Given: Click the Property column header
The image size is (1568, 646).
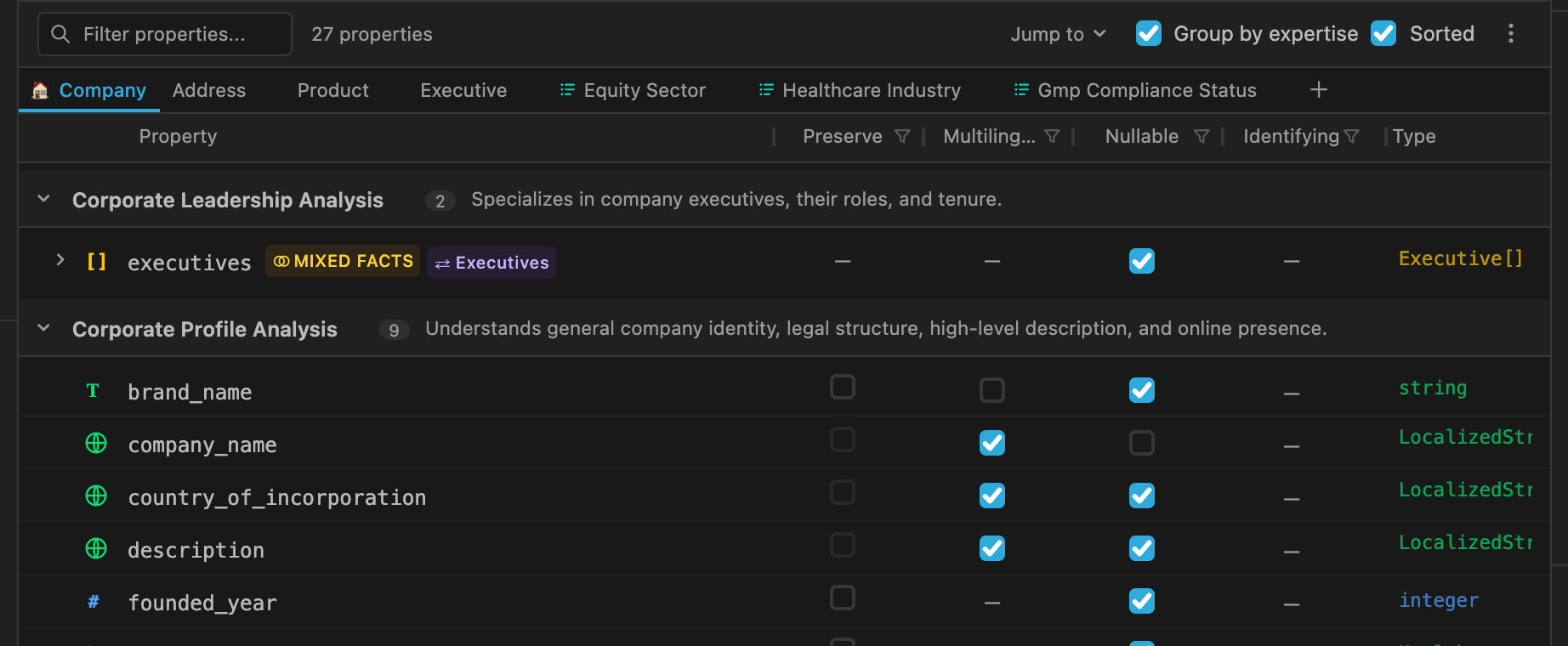Looking at the screenshot, I should point(178,136).
